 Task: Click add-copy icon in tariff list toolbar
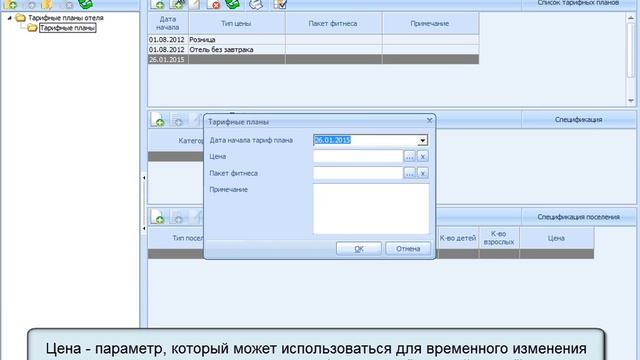[x=178, y=4]
